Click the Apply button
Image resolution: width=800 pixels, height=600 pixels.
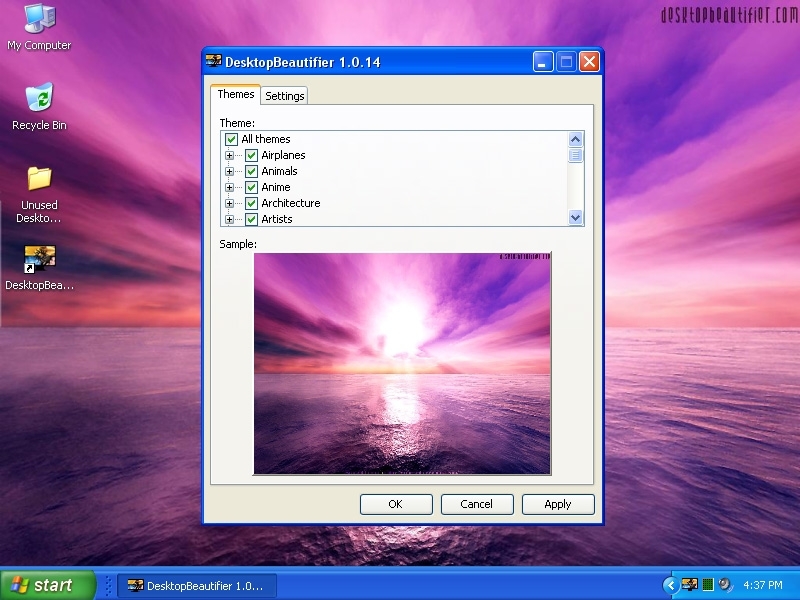558,504
